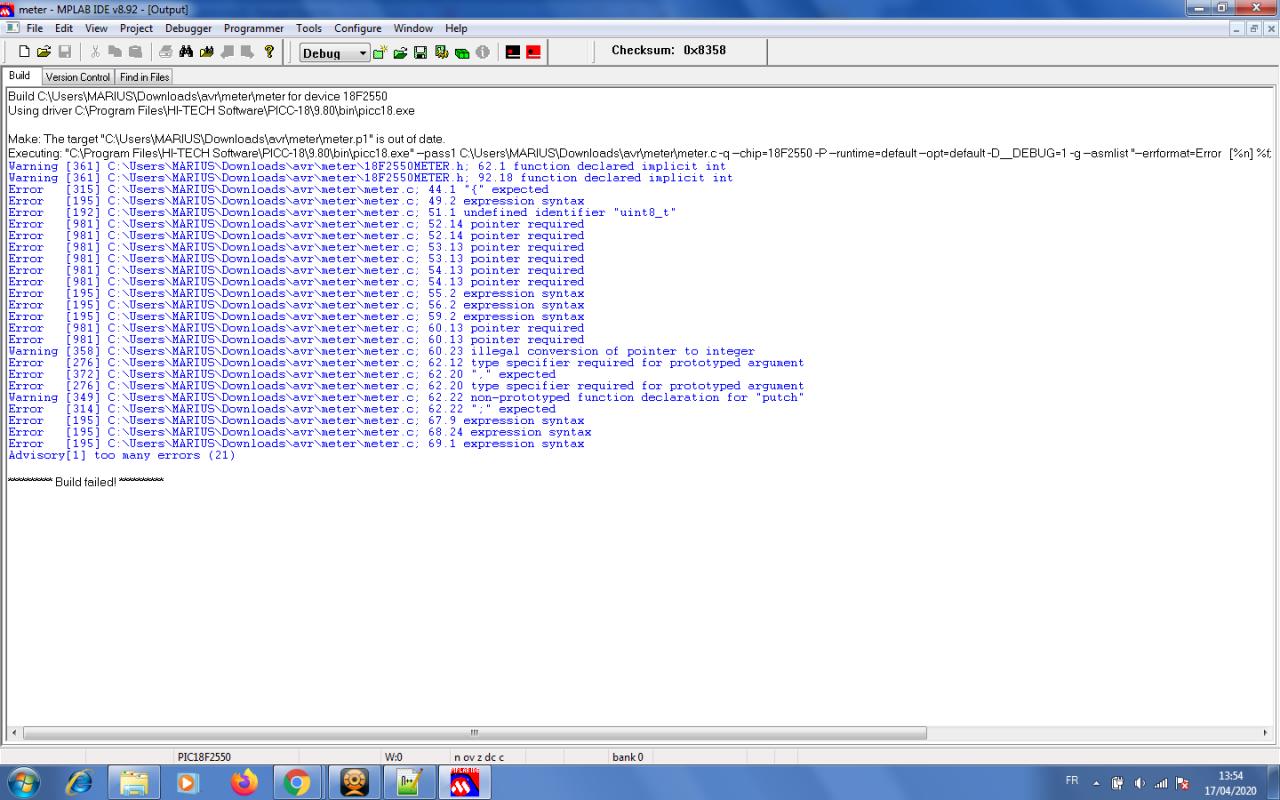Viewport: 1280px width, 800px height.
Task: Click the Make build icon
Action: 513,53
